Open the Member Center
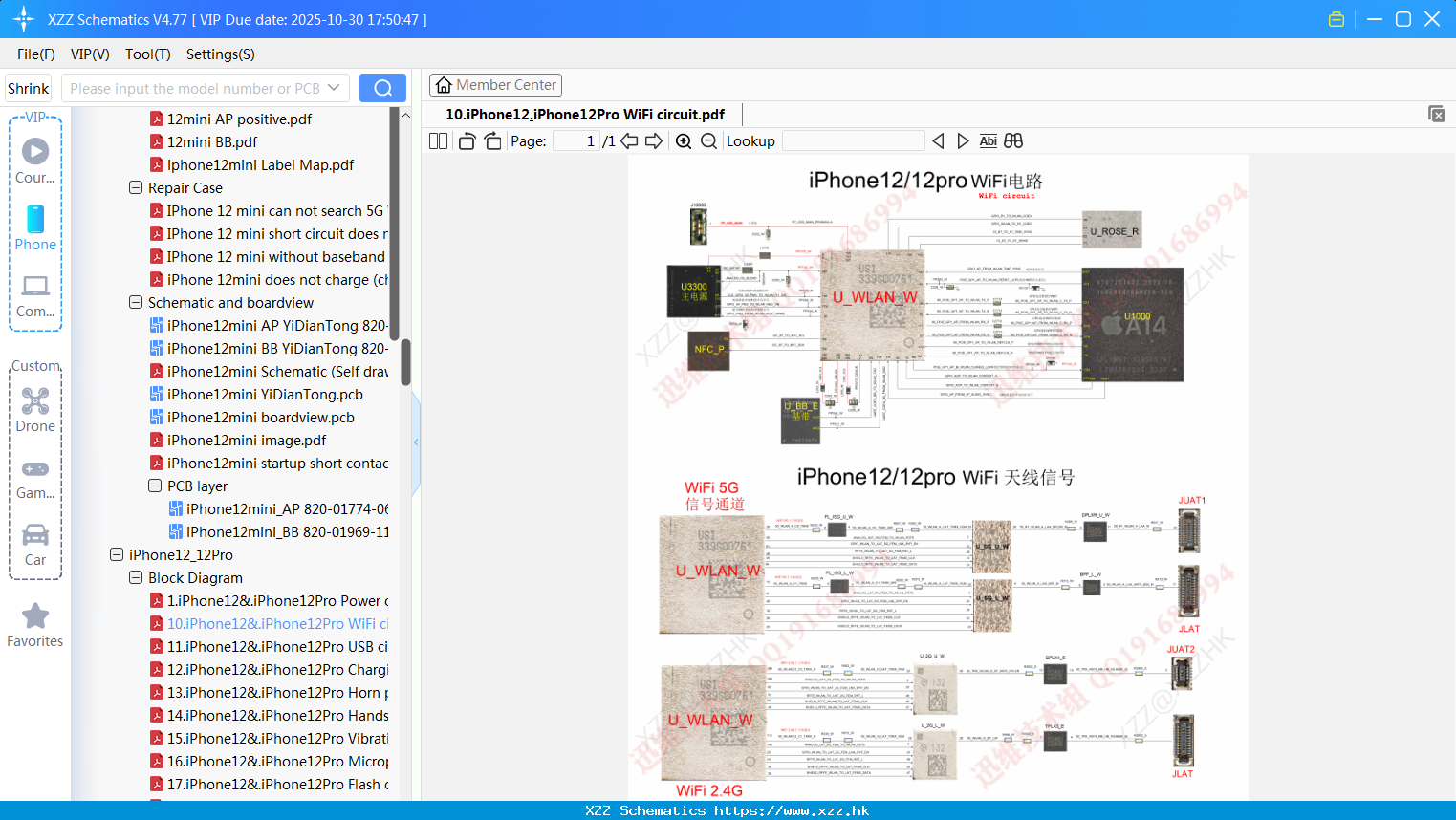The image size is (1456, 820). click(x=495, y=85)
